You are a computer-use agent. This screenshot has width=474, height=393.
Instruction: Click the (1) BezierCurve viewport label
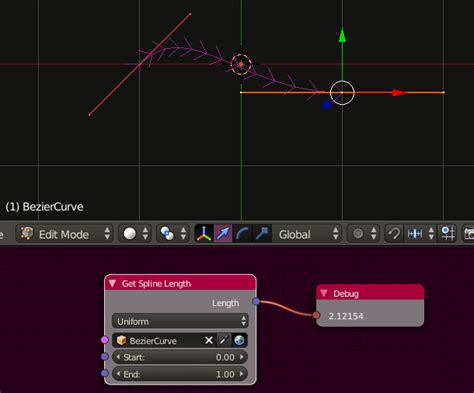click(x=44, y=207)
